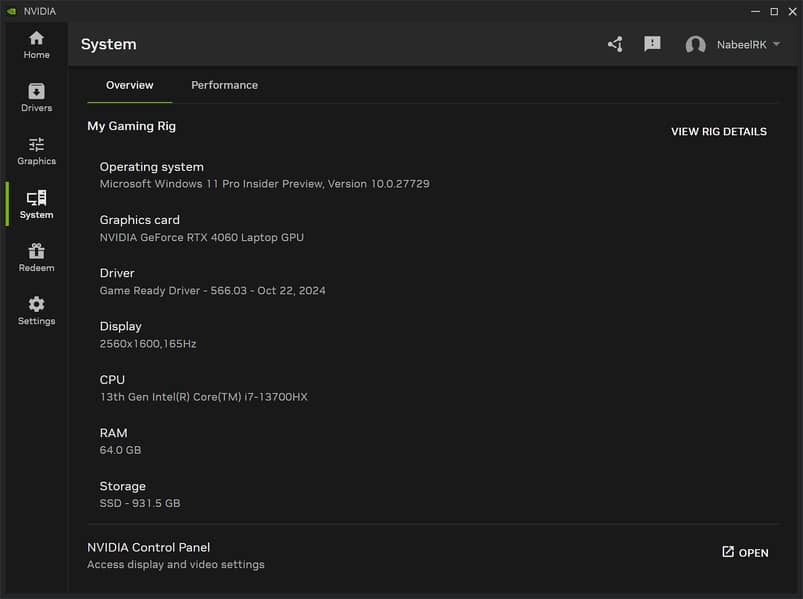Open the Graphics settings page
The image size is (803, 599).
click(x=36, y=150)
